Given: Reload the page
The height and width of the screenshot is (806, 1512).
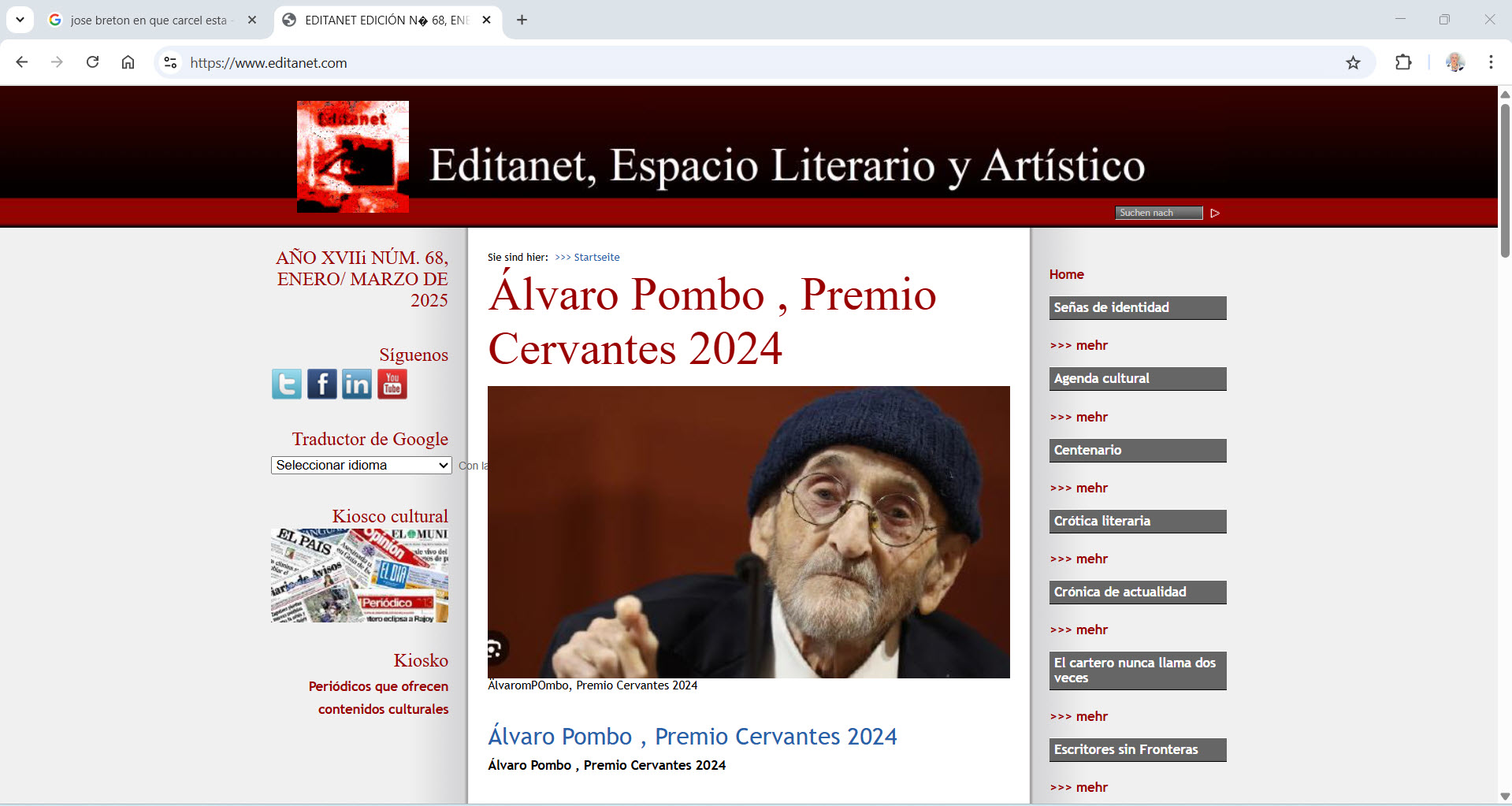Looking at the screenshot, I should (92, 62).
